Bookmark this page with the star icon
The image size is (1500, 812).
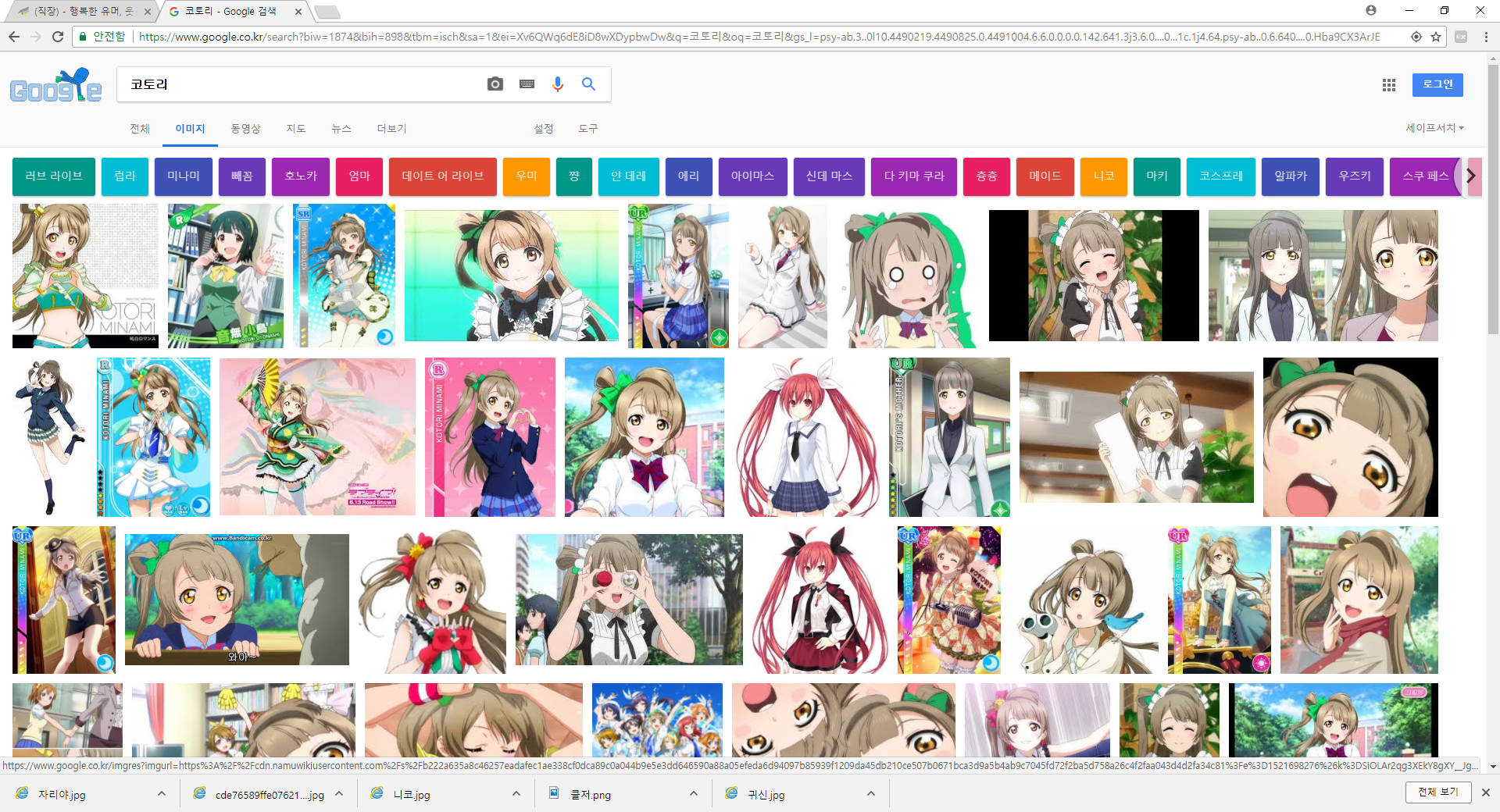tap(1436, 37)
